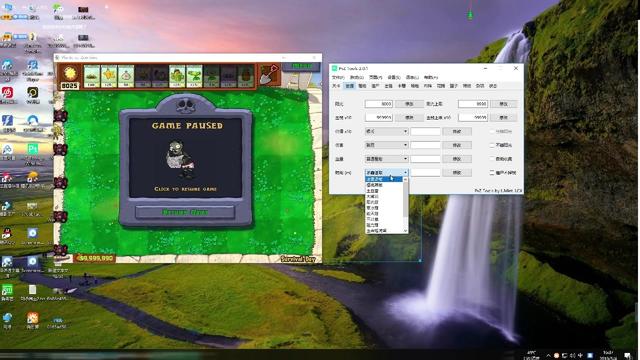Open the first menu in PvZ Tools menu bar
Screen dimensions: 640x360
click(338, 77)
